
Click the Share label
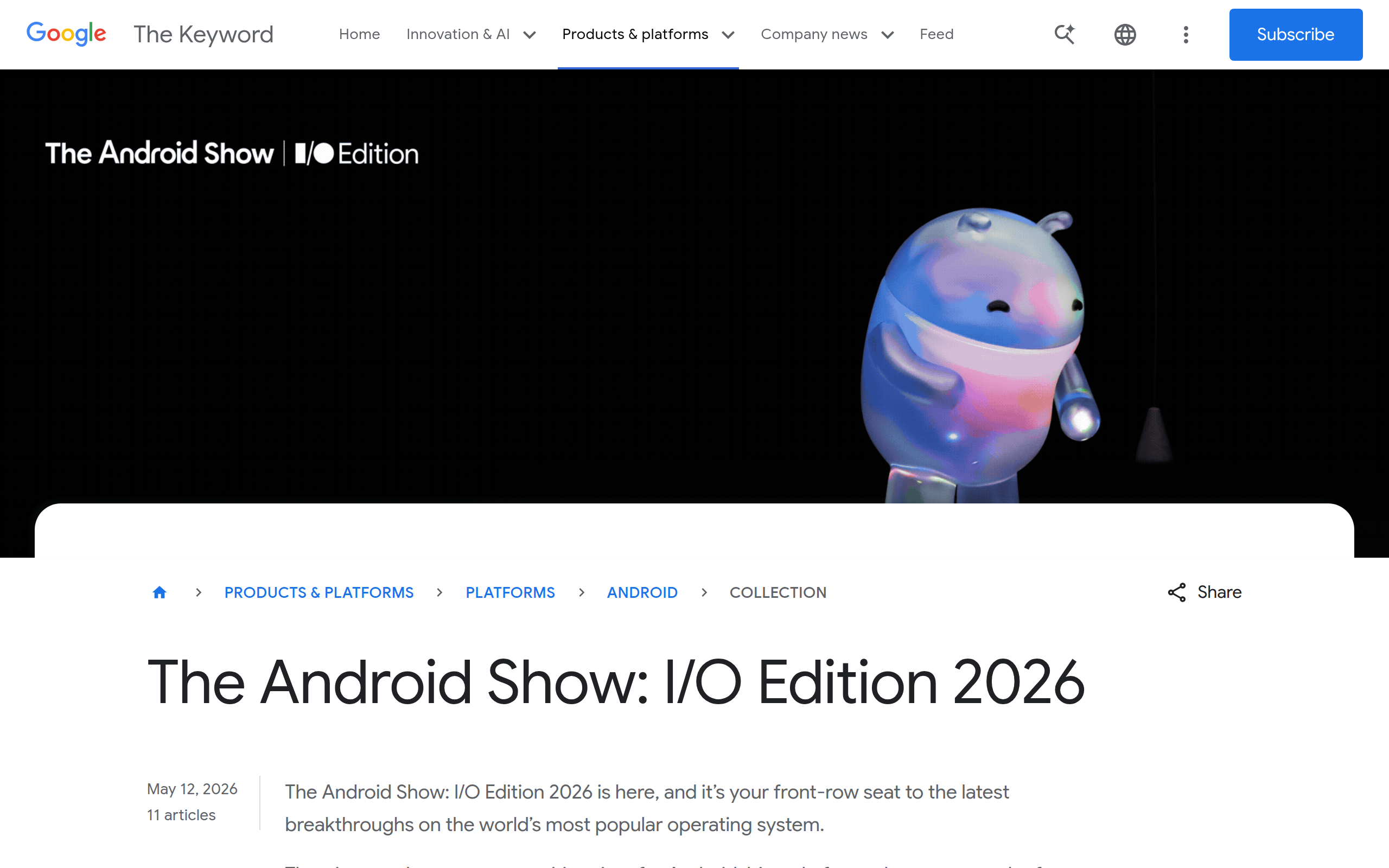click(x=1219, y=592)
